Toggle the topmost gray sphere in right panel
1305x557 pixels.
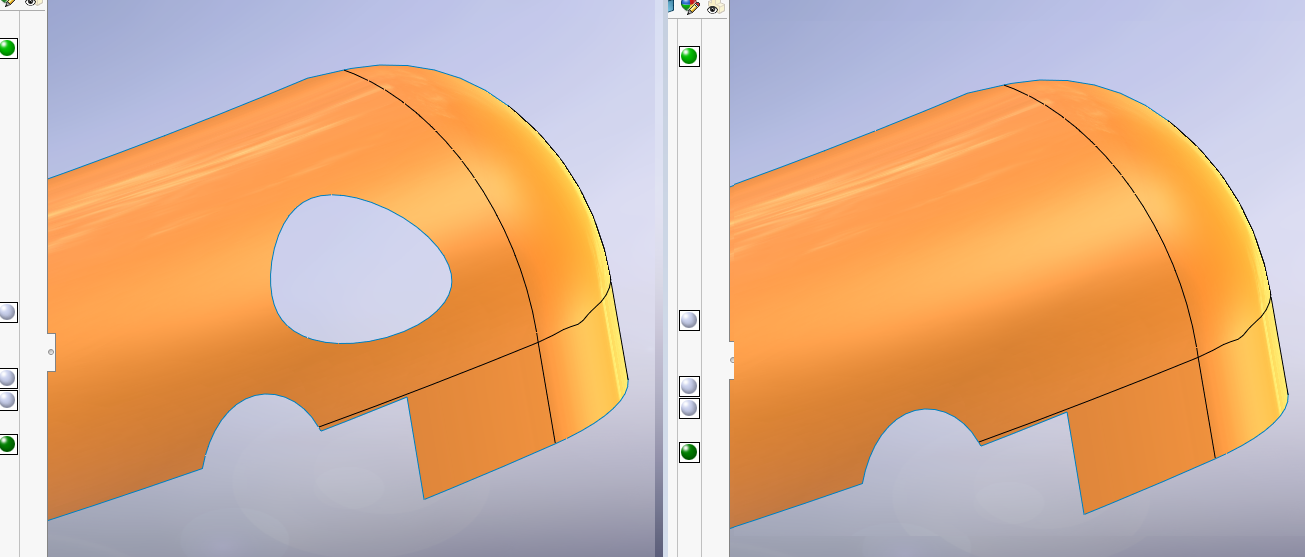[x=689, y=320]
